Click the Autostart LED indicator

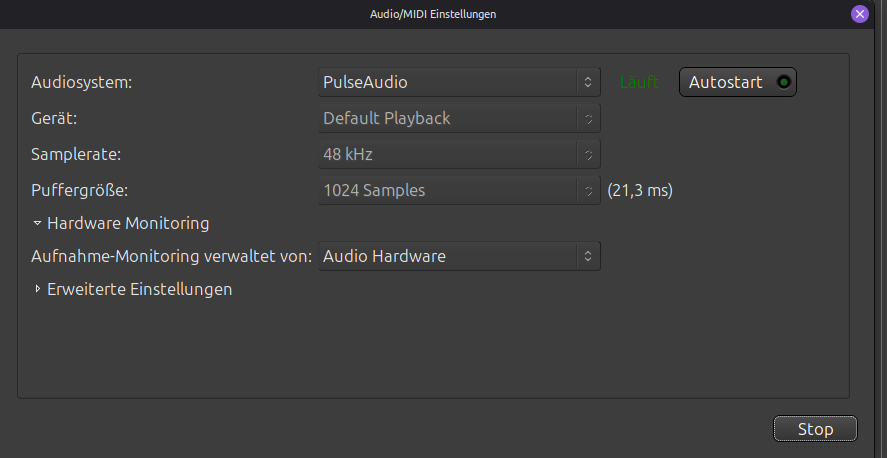(x=783, y=82)
